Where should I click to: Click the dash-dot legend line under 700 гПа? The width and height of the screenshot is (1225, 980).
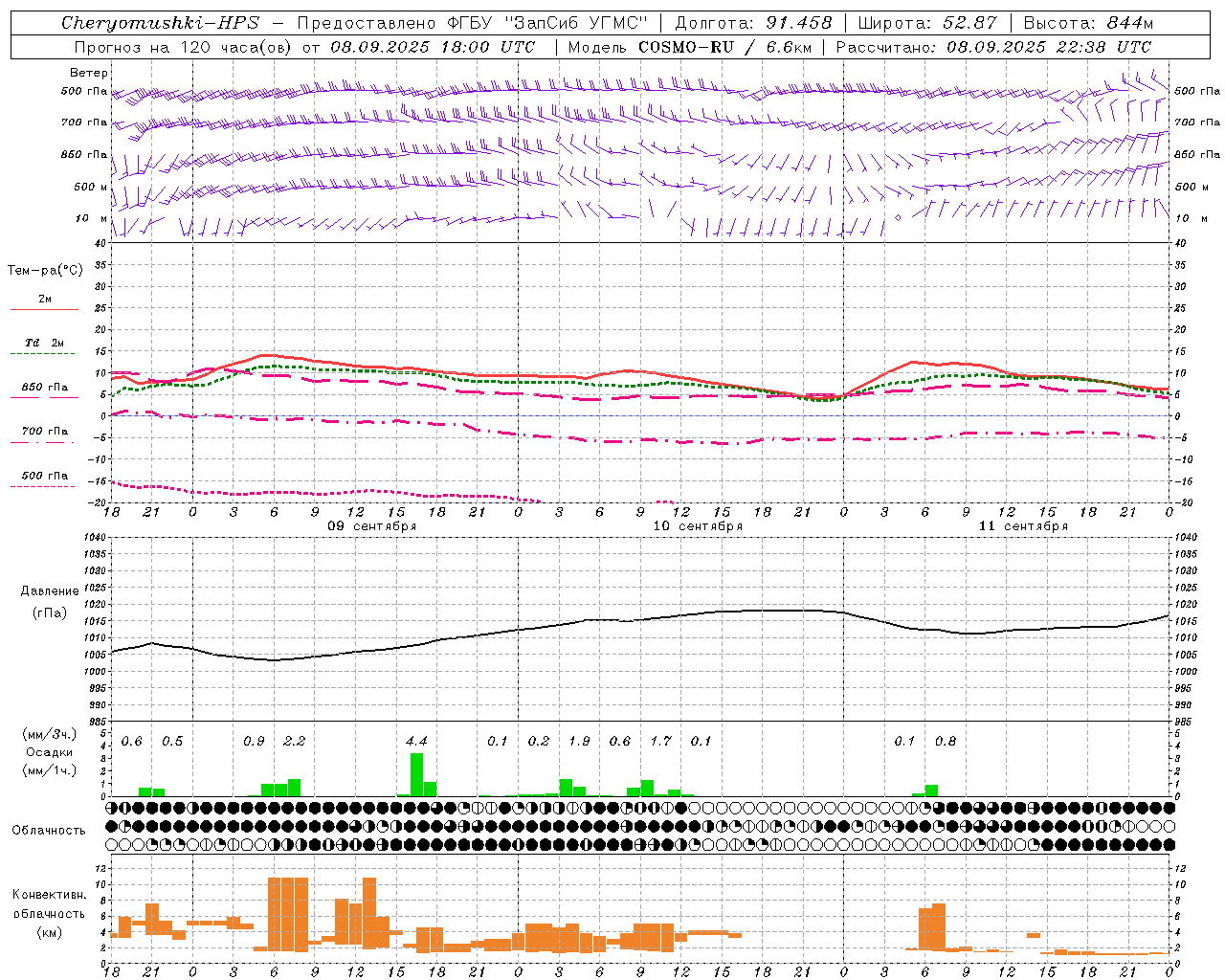(x=44, y=443)
